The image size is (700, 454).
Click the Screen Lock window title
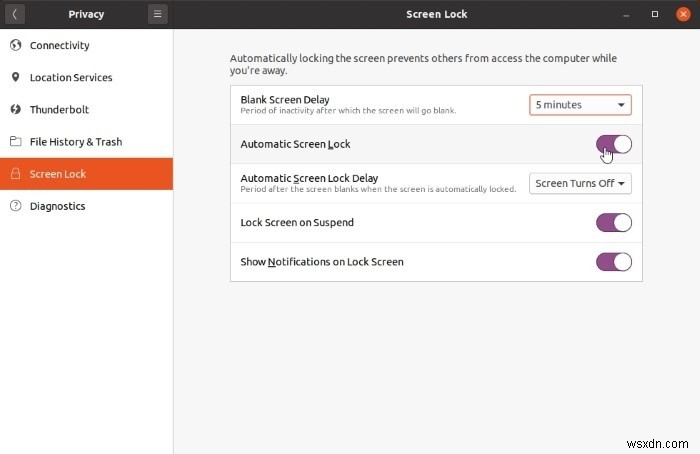437,14
